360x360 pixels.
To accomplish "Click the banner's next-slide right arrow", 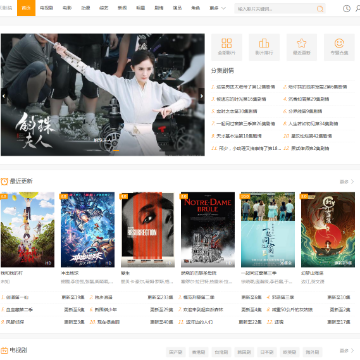I will click(201, 96).
